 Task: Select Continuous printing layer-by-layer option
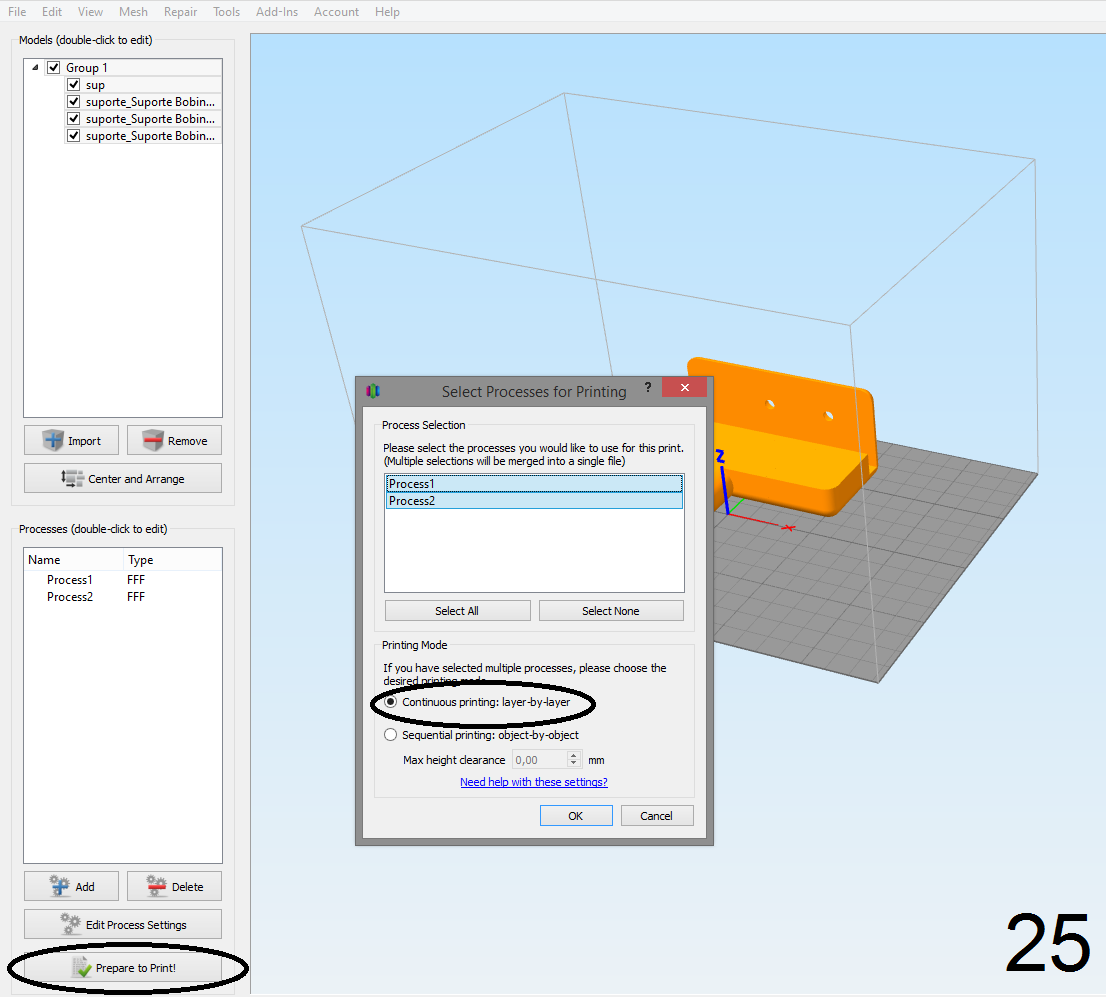click(391, 702)
